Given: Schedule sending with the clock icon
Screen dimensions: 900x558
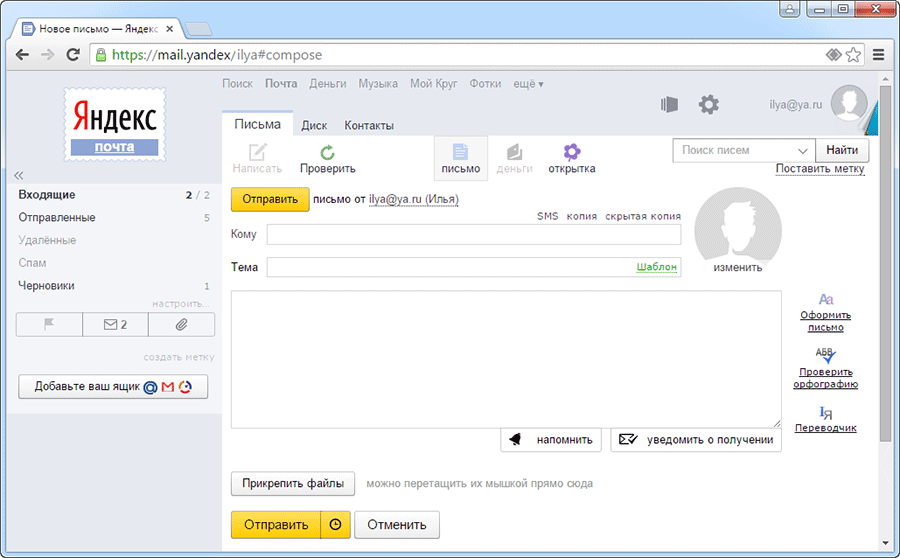Looking at the screenshot, I should coord(336,525).
